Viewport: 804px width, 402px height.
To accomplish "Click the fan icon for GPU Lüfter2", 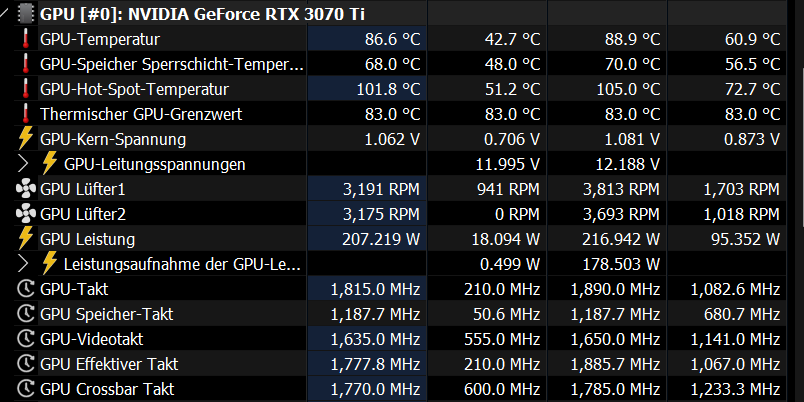I will click(26, 214).
